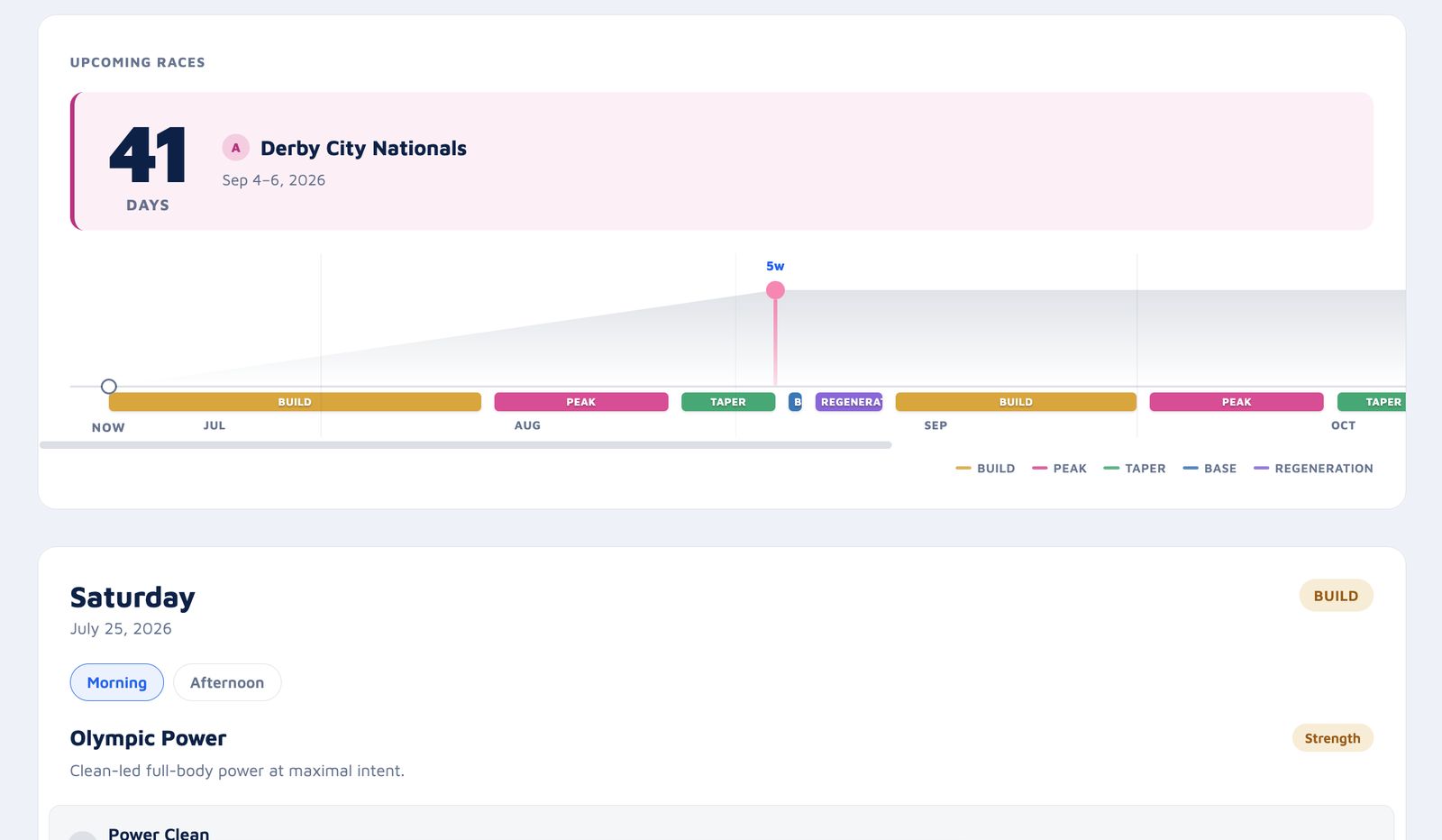Click the "Power Clean" exercise name
1442x840 pixels.
click(159, 834)
